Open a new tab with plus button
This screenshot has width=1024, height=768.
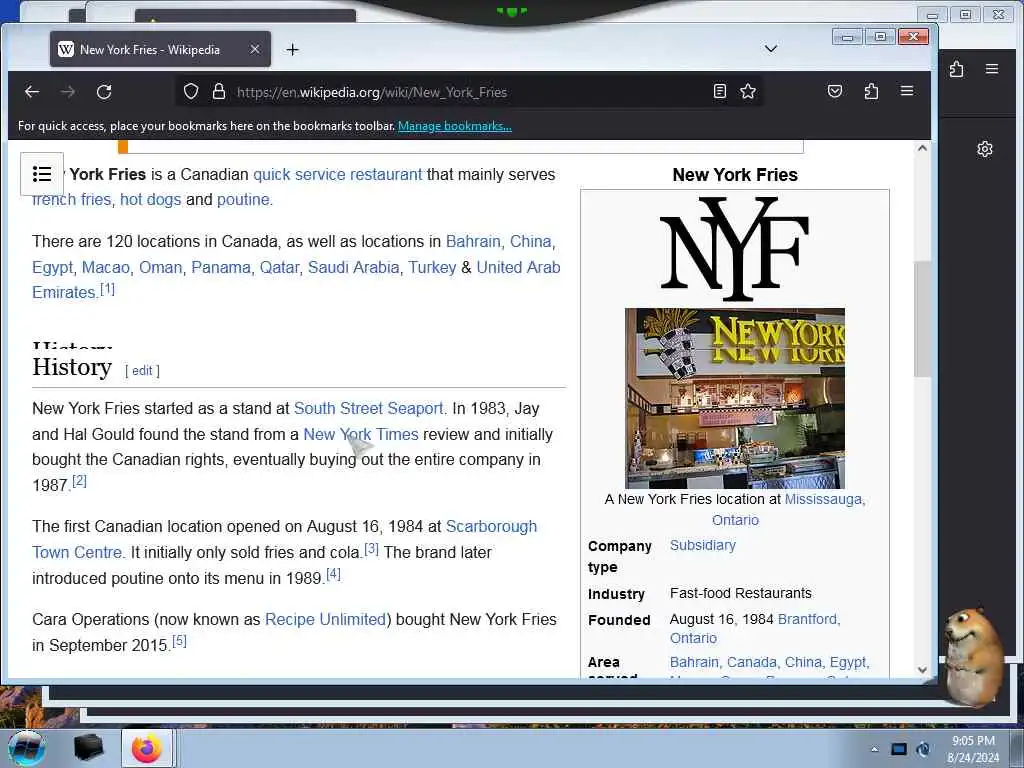[x=293, y=50]
